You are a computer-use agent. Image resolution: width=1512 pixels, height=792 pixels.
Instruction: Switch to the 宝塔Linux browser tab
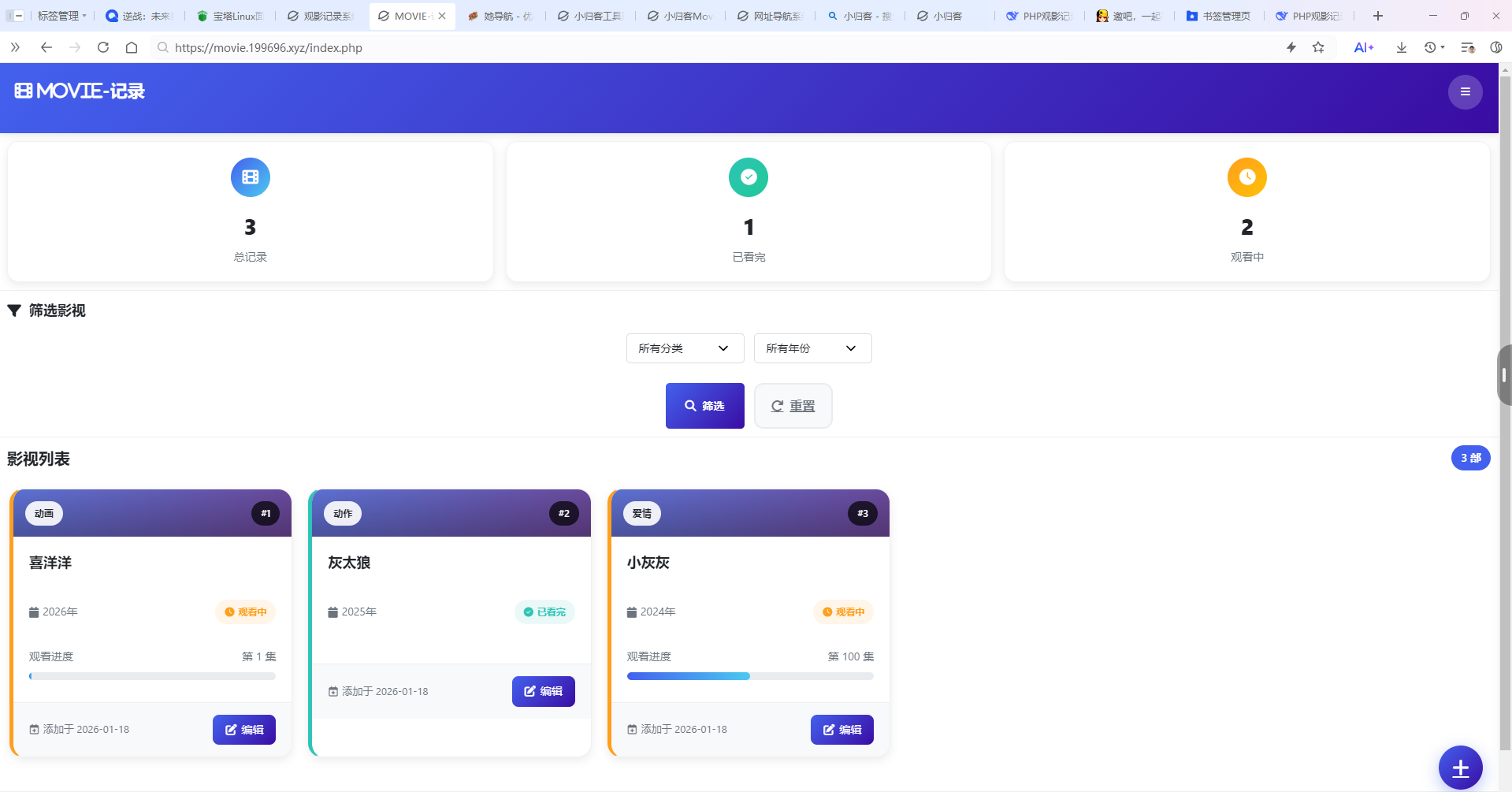coord(231,16)
